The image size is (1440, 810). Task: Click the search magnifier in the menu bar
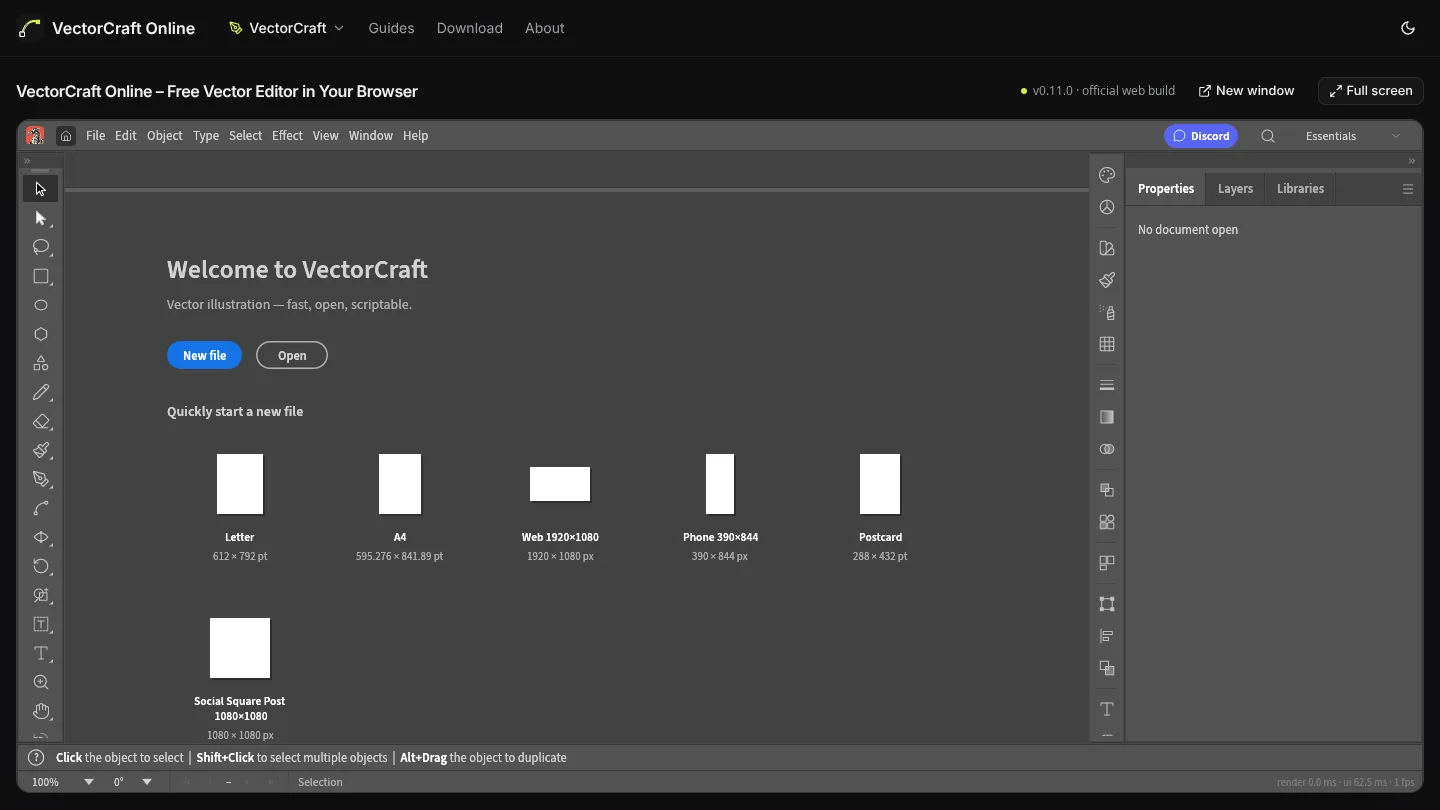coord(1268,136)
